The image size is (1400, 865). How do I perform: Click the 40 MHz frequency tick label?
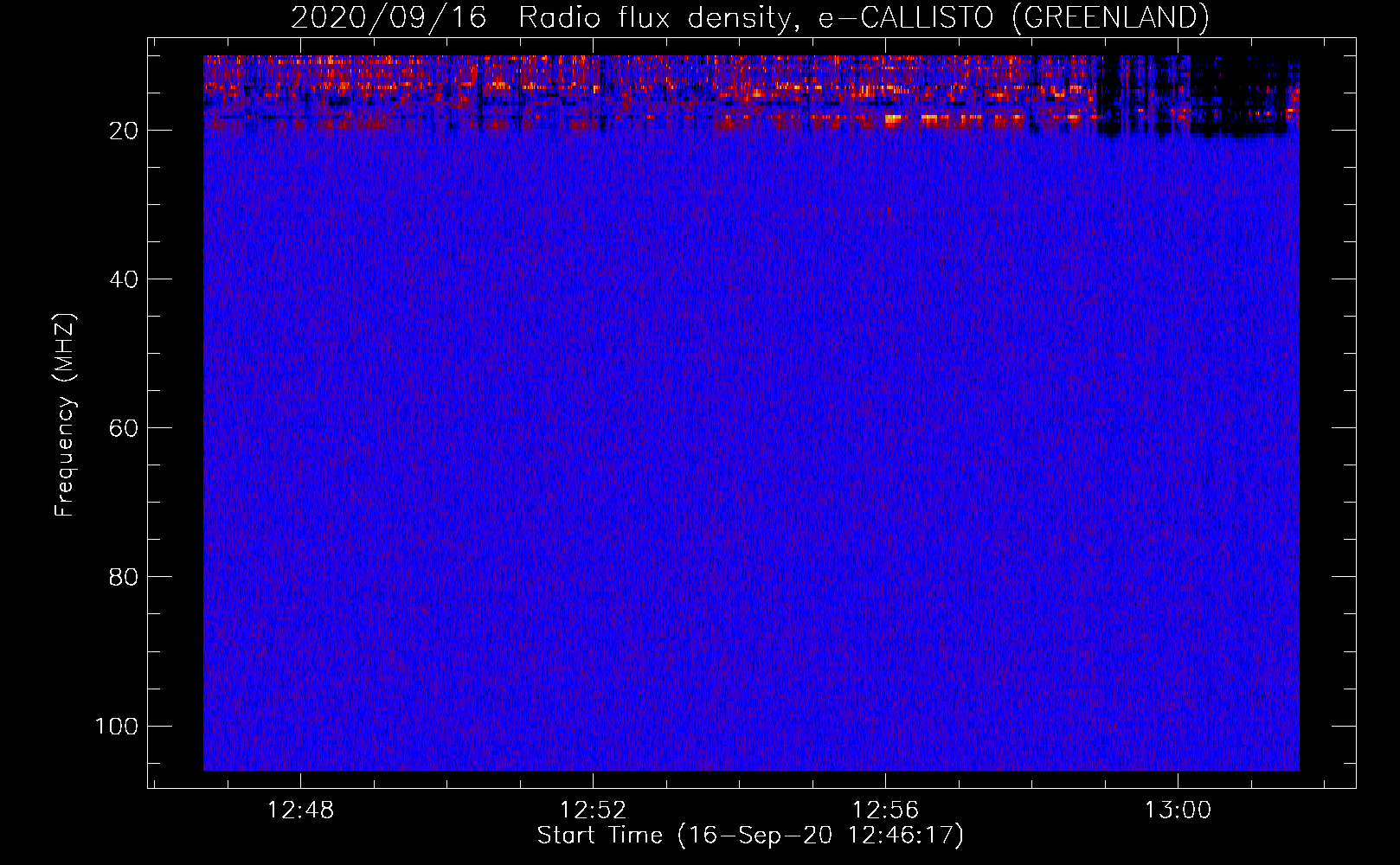(124, 279)
